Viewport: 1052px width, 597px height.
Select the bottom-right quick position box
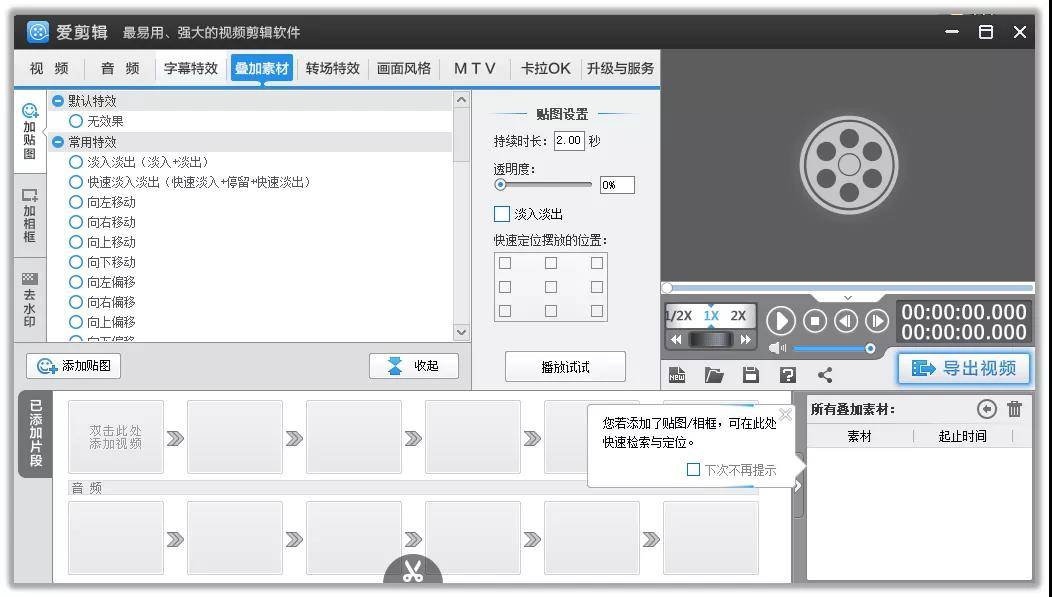pos(596,311)
